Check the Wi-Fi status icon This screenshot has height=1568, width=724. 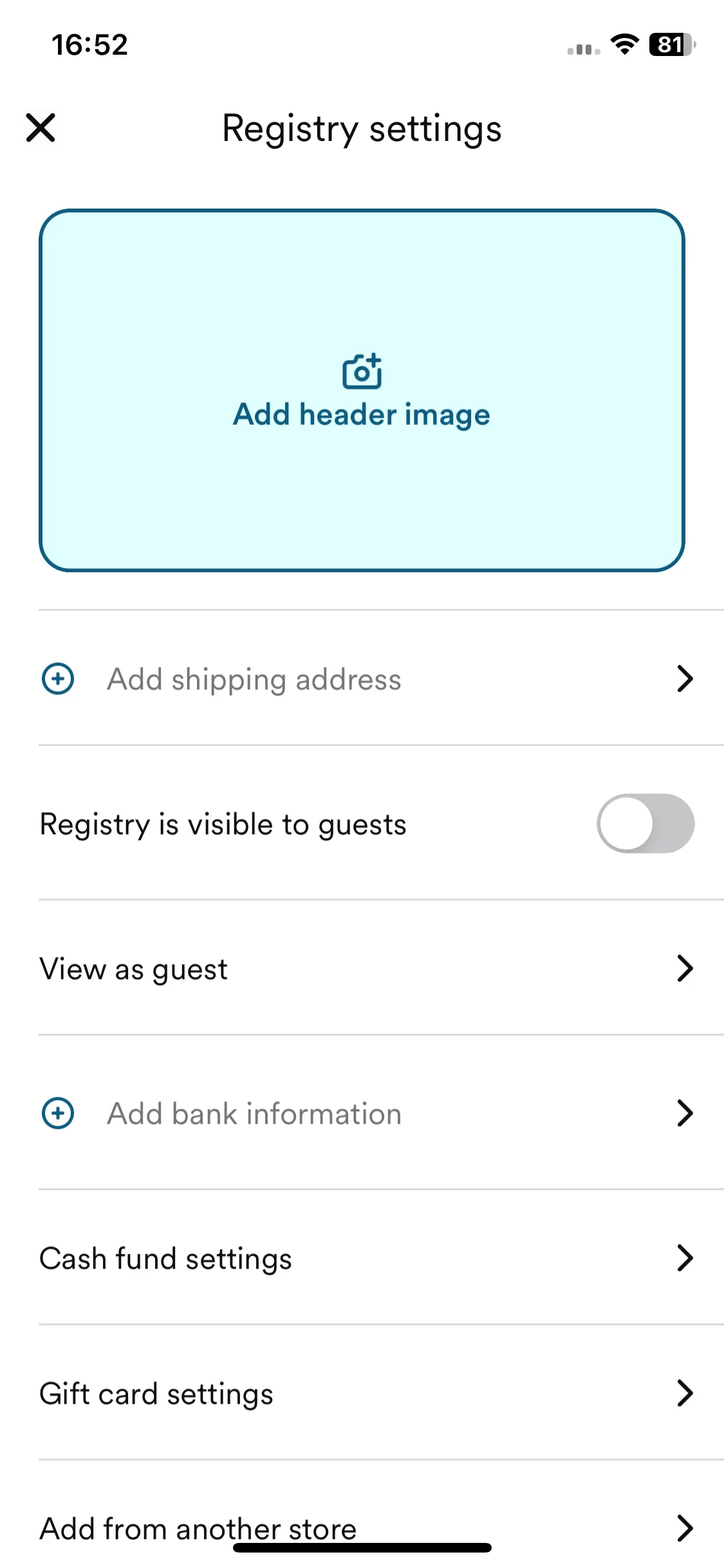[624, 44]
